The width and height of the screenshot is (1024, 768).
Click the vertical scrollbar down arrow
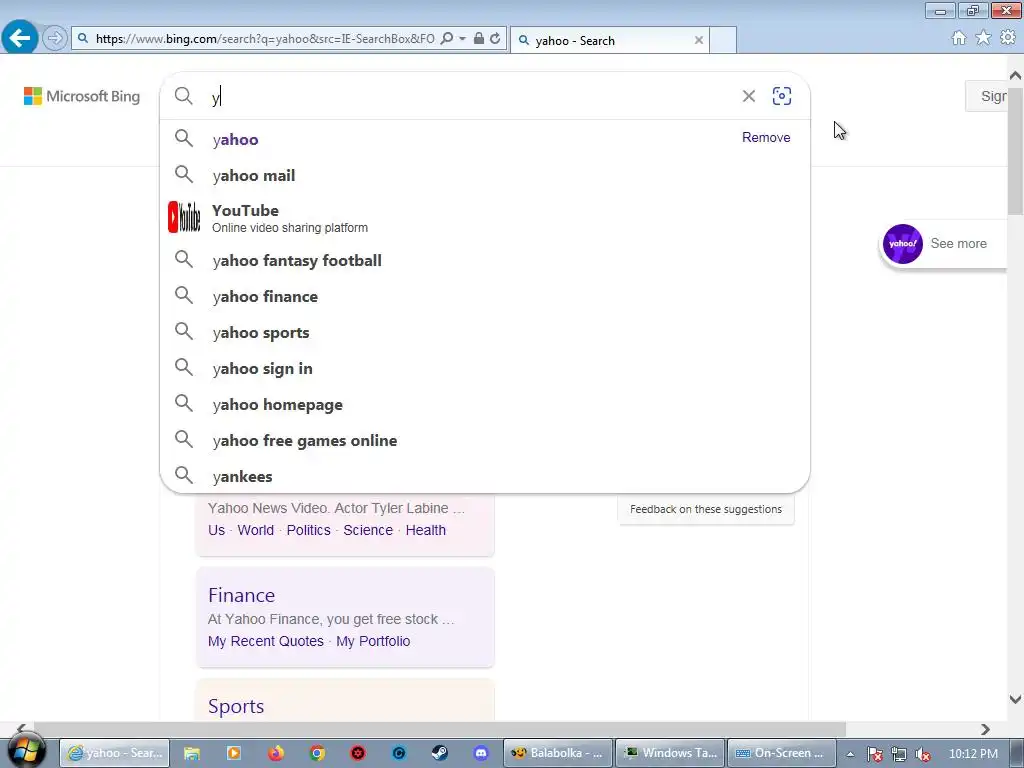click(x=1015, y=699)
